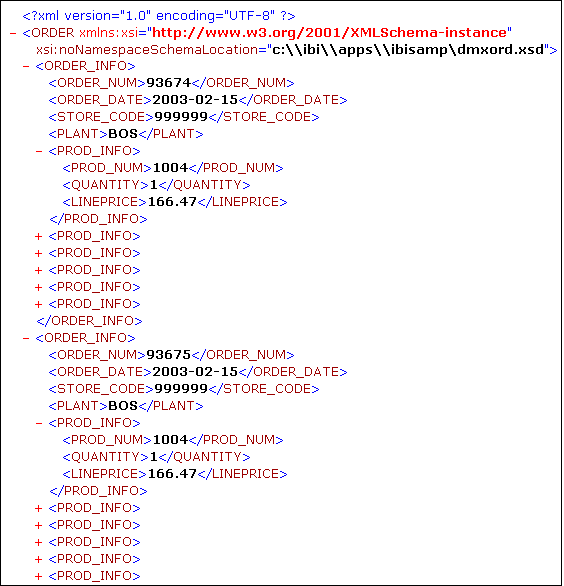
Task: Click PLANT value BOS in order 93674
Action: point(123,134)
